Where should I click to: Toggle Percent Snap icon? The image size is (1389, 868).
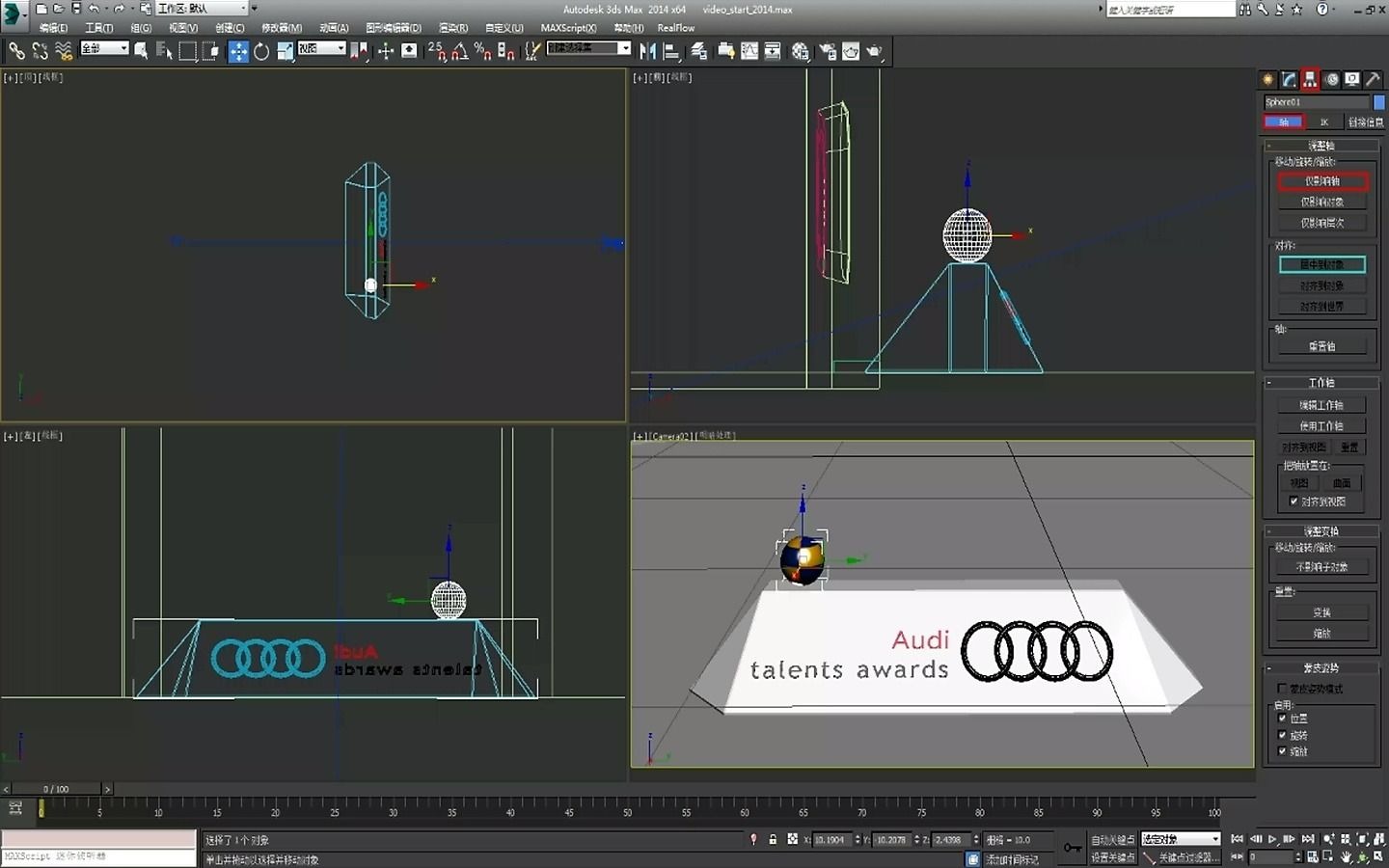click(x=483, y=51)
